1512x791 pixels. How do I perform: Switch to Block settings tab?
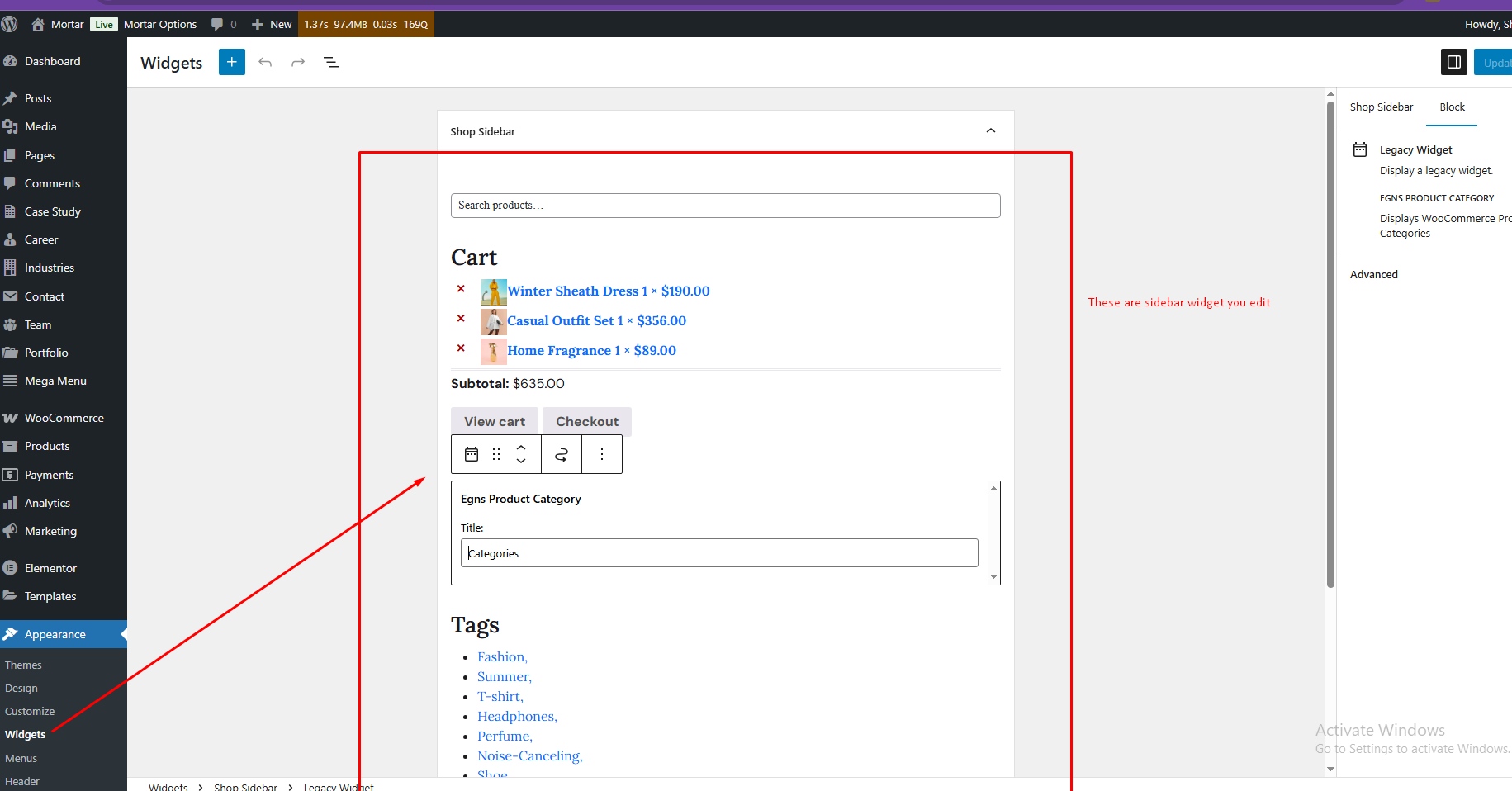point(1452,107)
